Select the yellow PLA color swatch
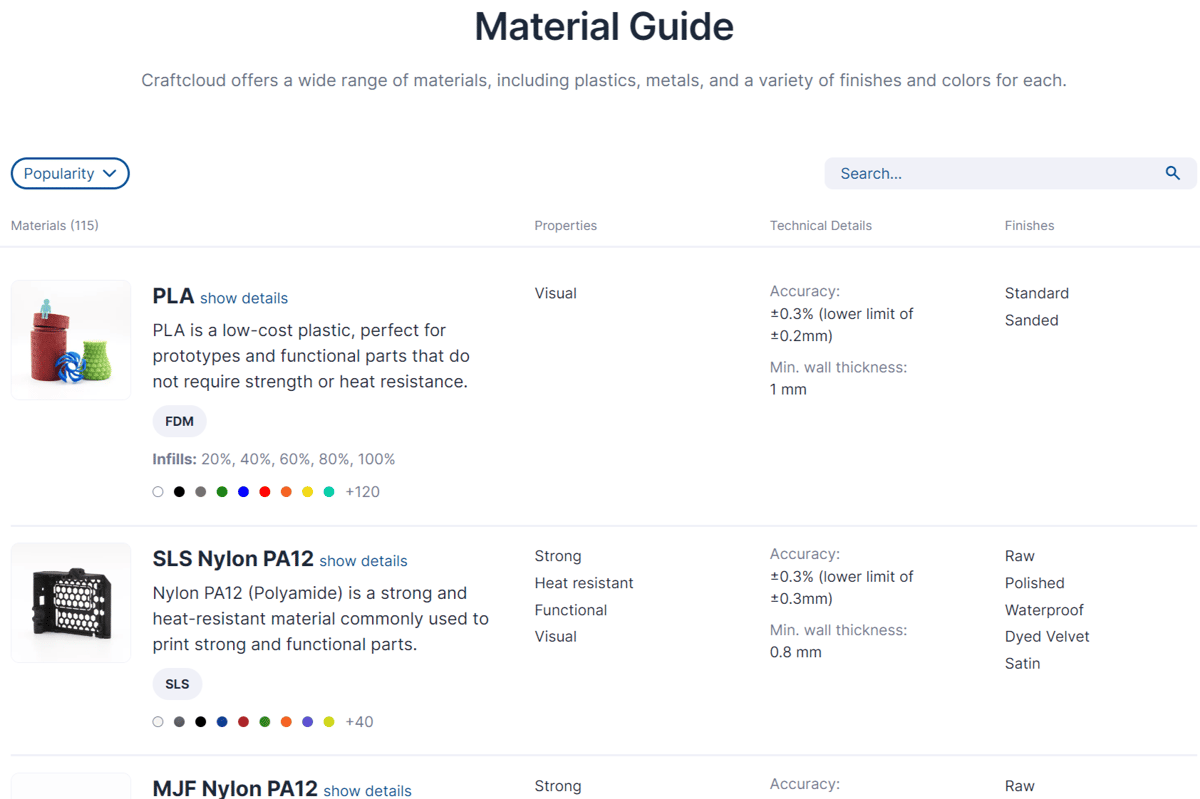The height and width of the screenshot is (799, 1200). [308, 492]
